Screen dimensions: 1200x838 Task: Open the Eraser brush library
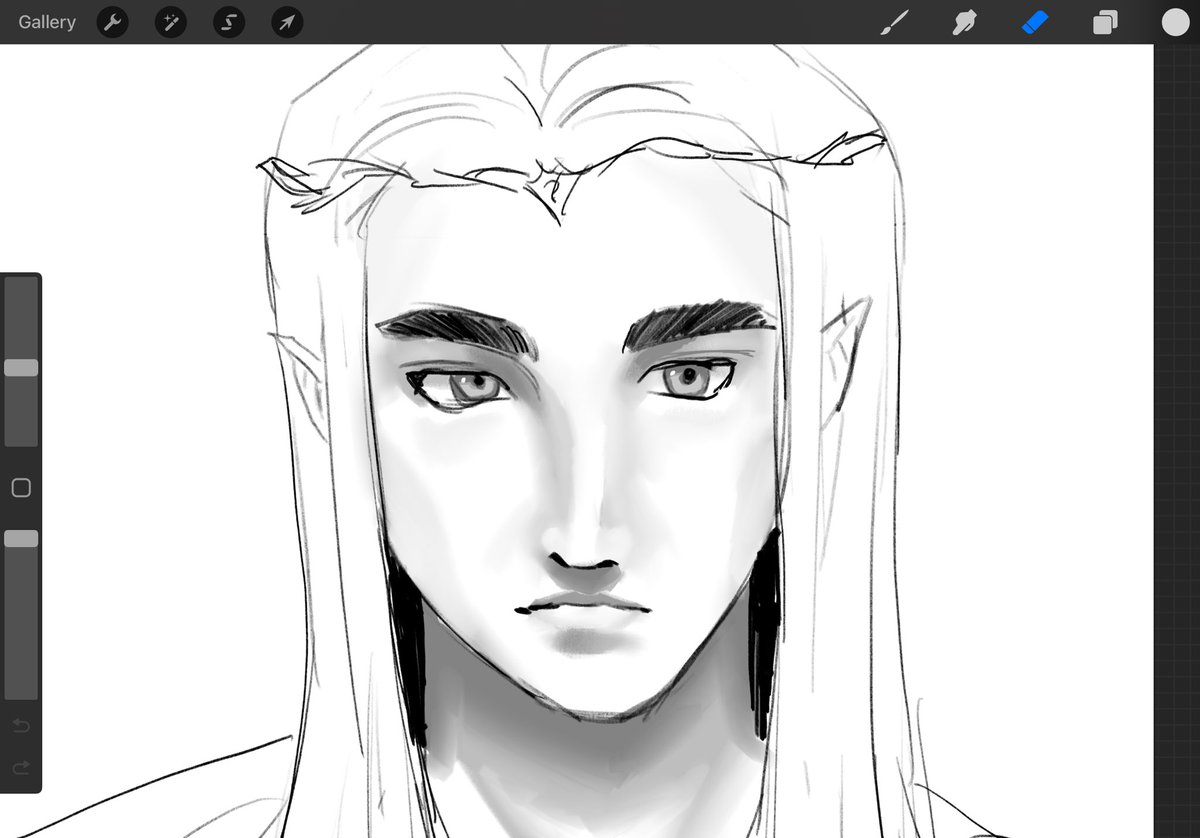point(1035,21)
